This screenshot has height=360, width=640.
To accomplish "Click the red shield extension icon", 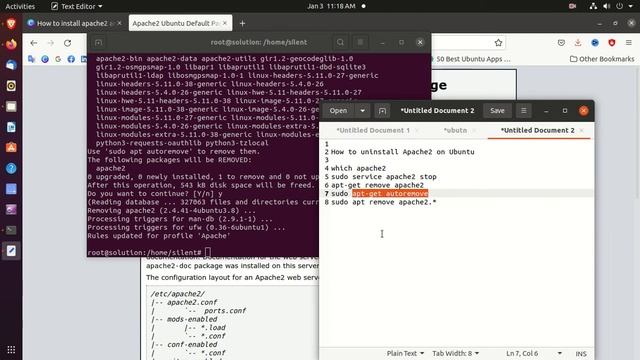I will [611, 42].
